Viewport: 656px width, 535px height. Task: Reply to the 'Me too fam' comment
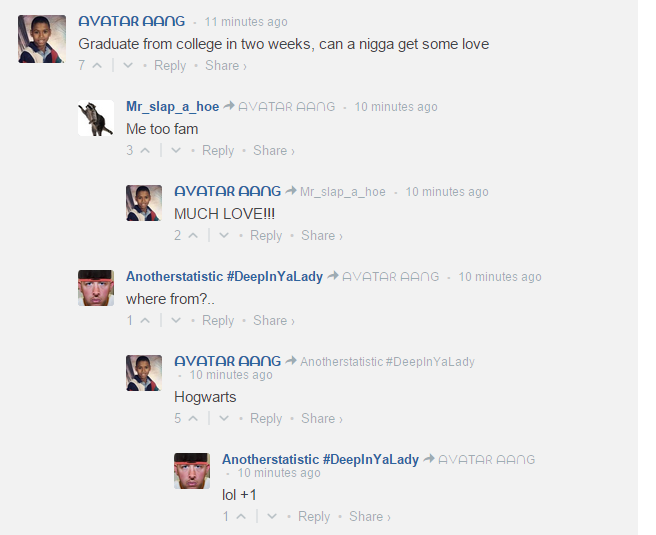[x=218, y=151]
